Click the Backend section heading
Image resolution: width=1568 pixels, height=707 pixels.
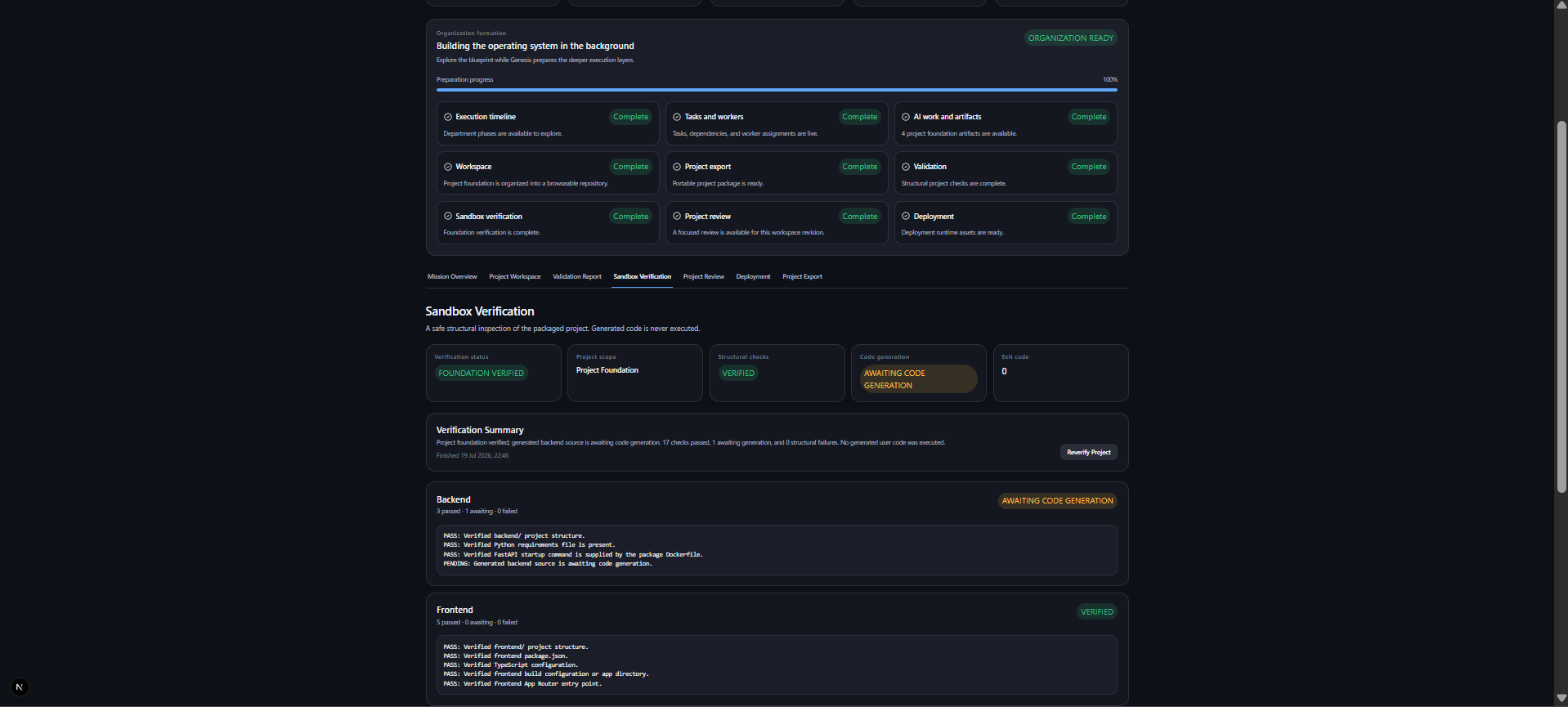click(x=454, y=499)
